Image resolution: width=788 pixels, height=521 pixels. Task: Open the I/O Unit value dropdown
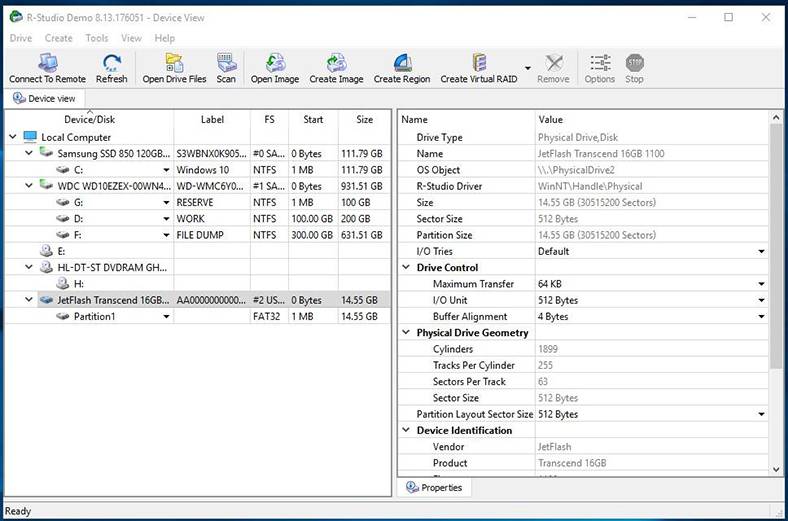coord(761,300)
